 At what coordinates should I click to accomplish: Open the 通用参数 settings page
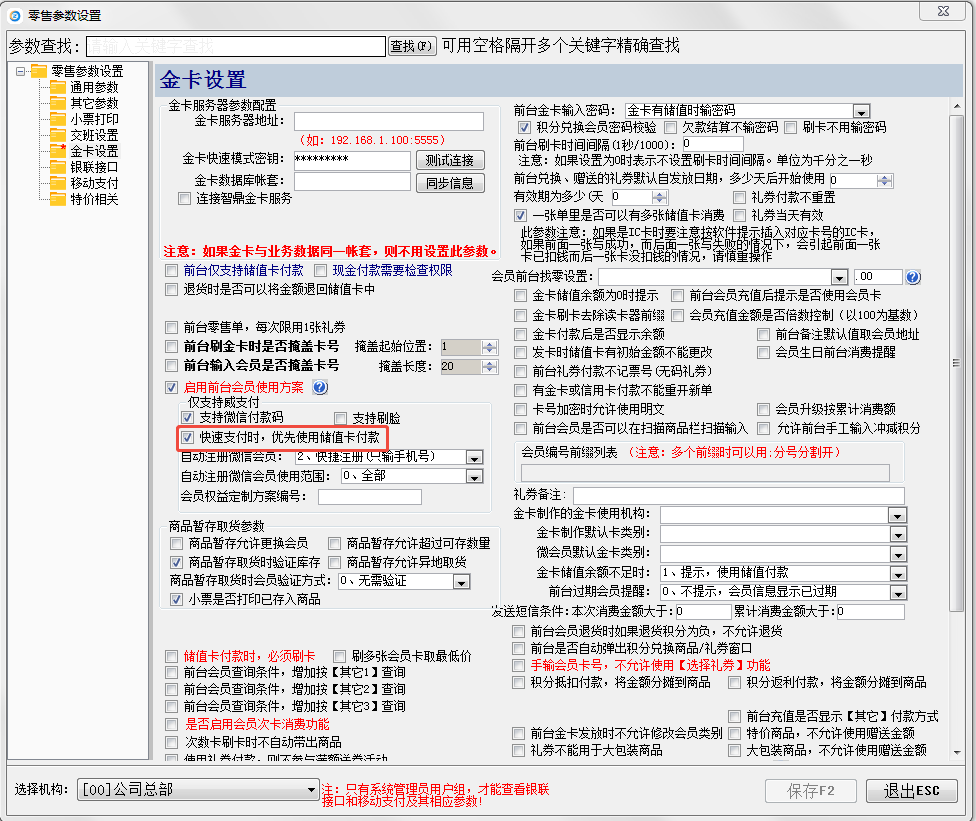pyautogui.click(x=94, y=87)
